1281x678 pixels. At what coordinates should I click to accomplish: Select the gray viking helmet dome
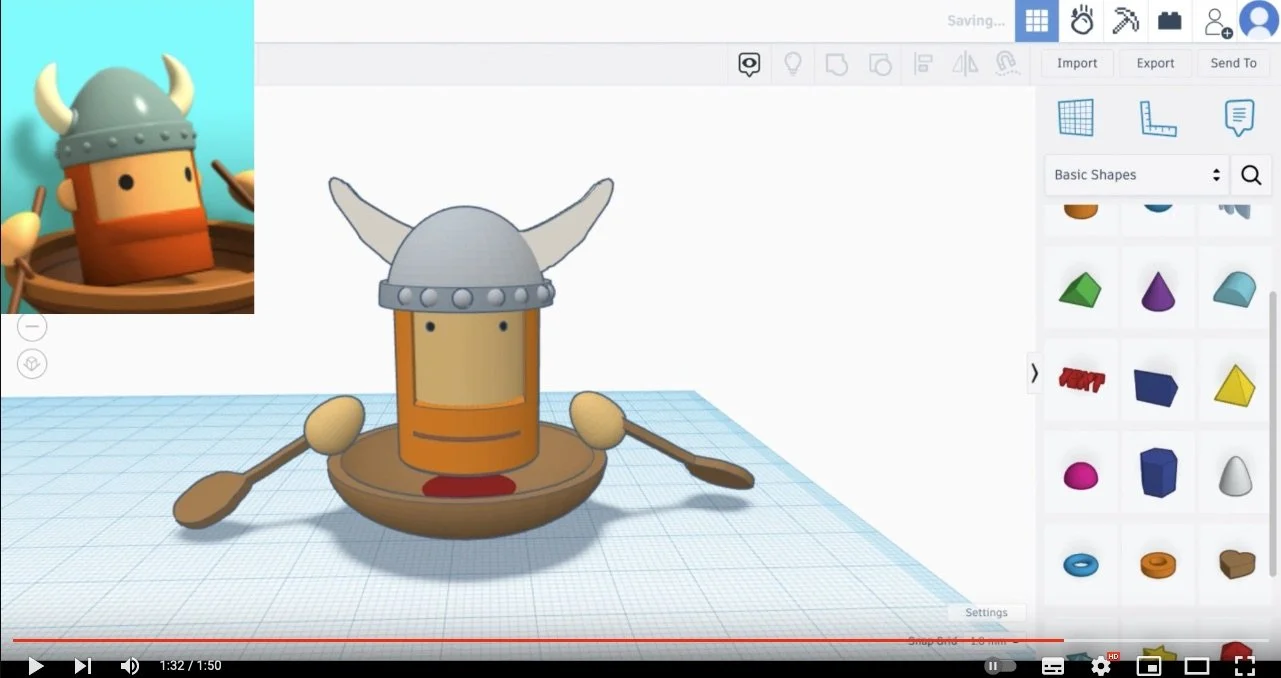[x=467, y=246]
